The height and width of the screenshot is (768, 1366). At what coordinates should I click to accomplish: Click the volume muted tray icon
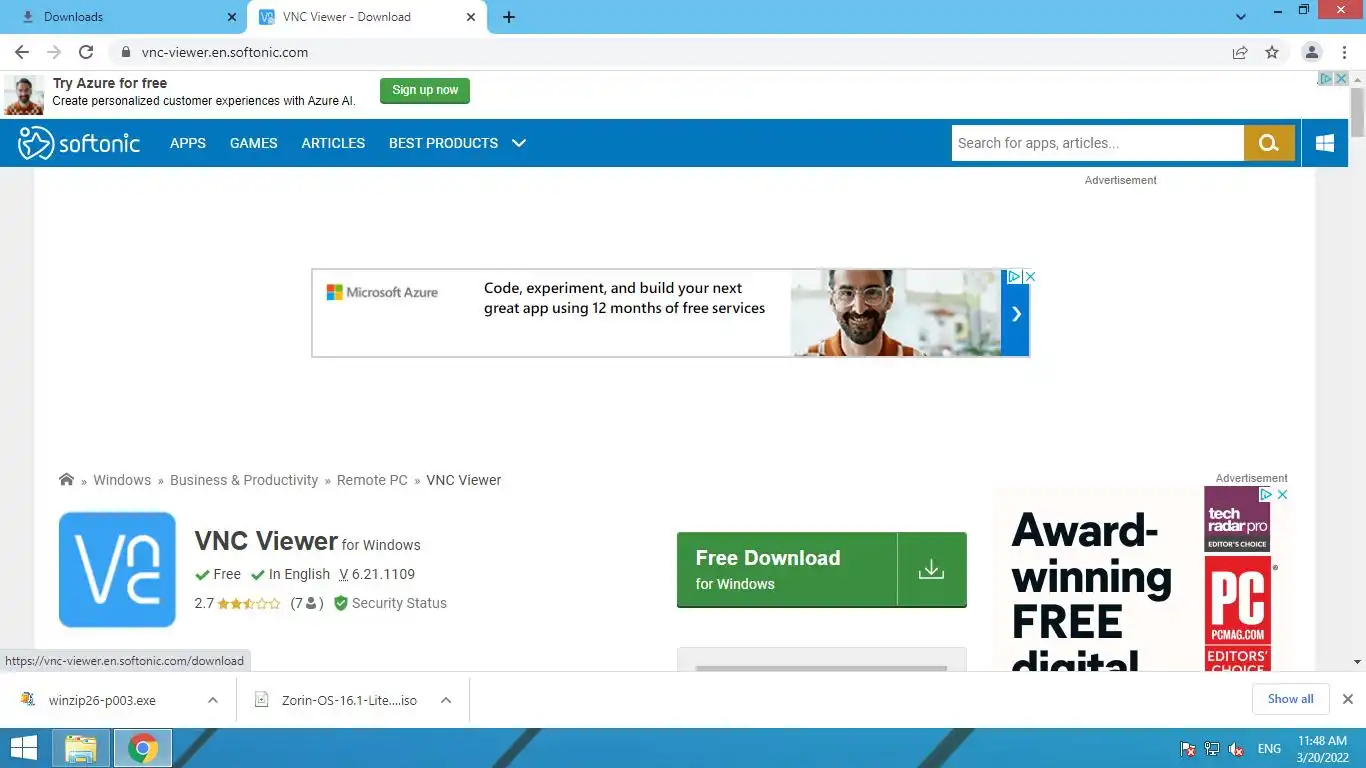[x=1236, y=749]
